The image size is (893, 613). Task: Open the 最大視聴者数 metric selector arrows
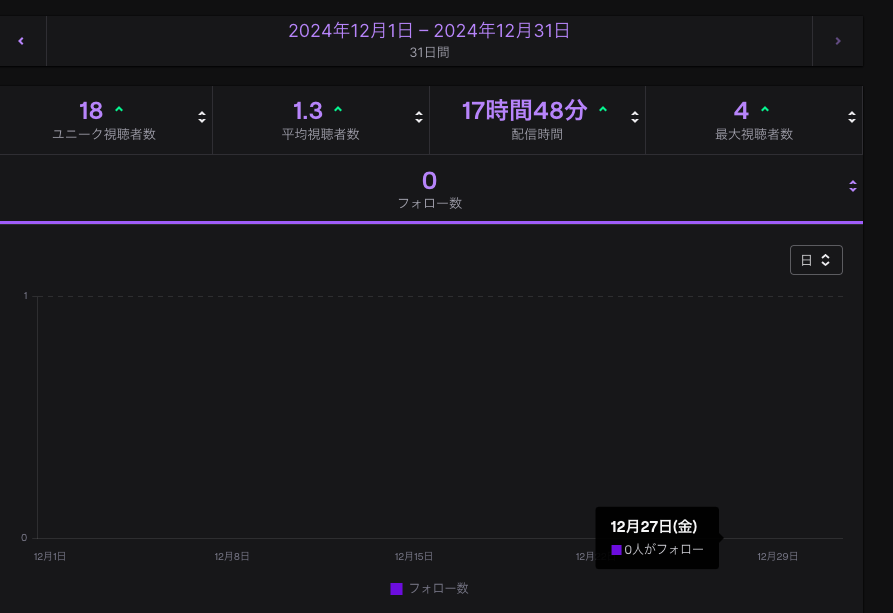[x=852, y=117]
